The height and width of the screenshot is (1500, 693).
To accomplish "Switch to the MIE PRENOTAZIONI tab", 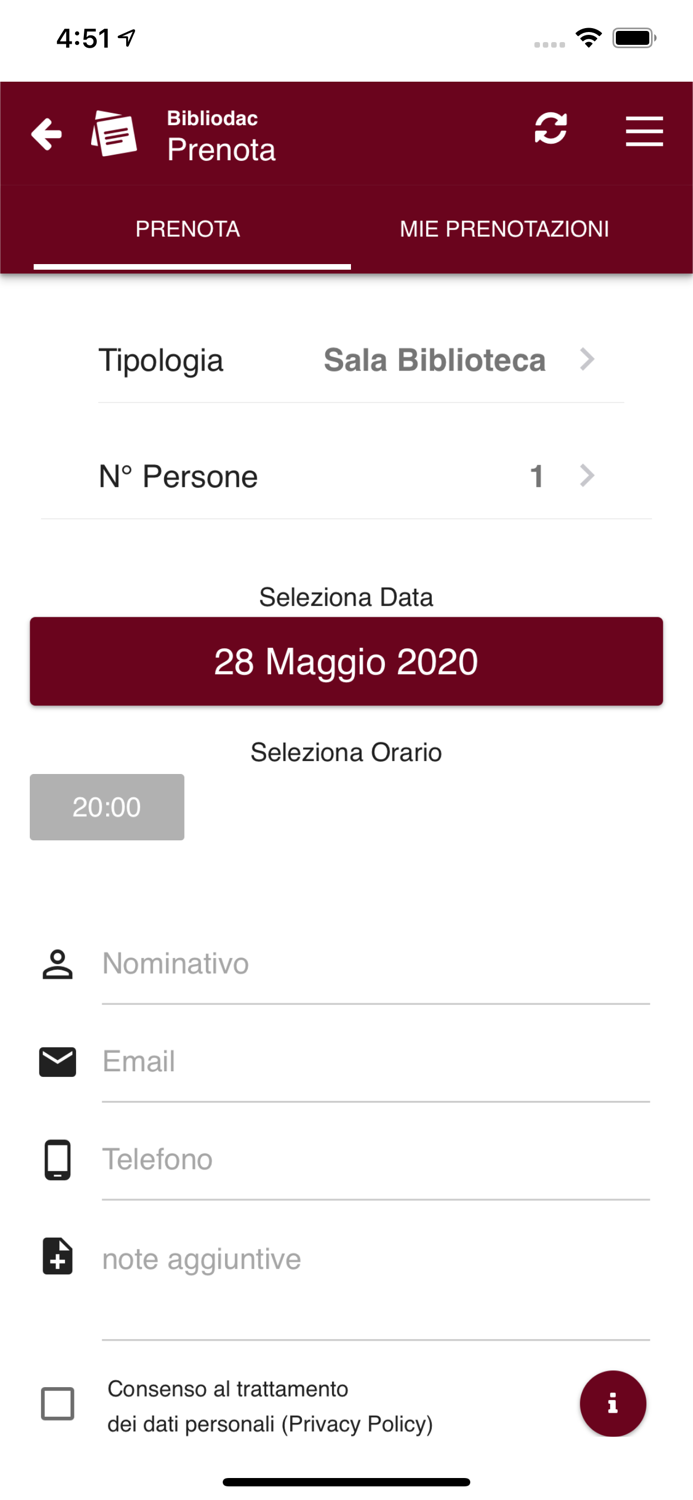I will click(504, 229).
